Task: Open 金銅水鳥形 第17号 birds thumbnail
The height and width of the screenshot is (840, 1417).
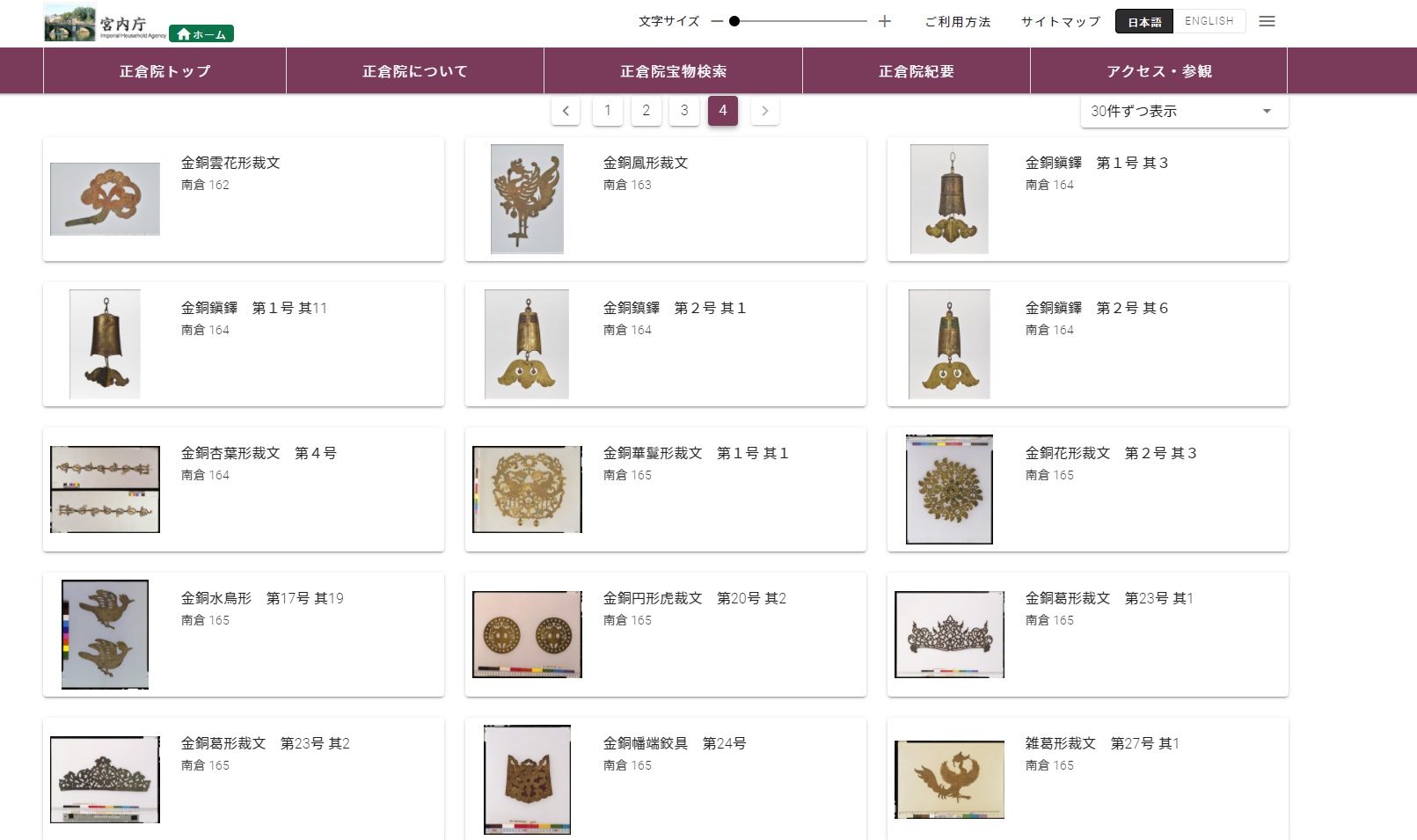Action: [x=105, y=634]
